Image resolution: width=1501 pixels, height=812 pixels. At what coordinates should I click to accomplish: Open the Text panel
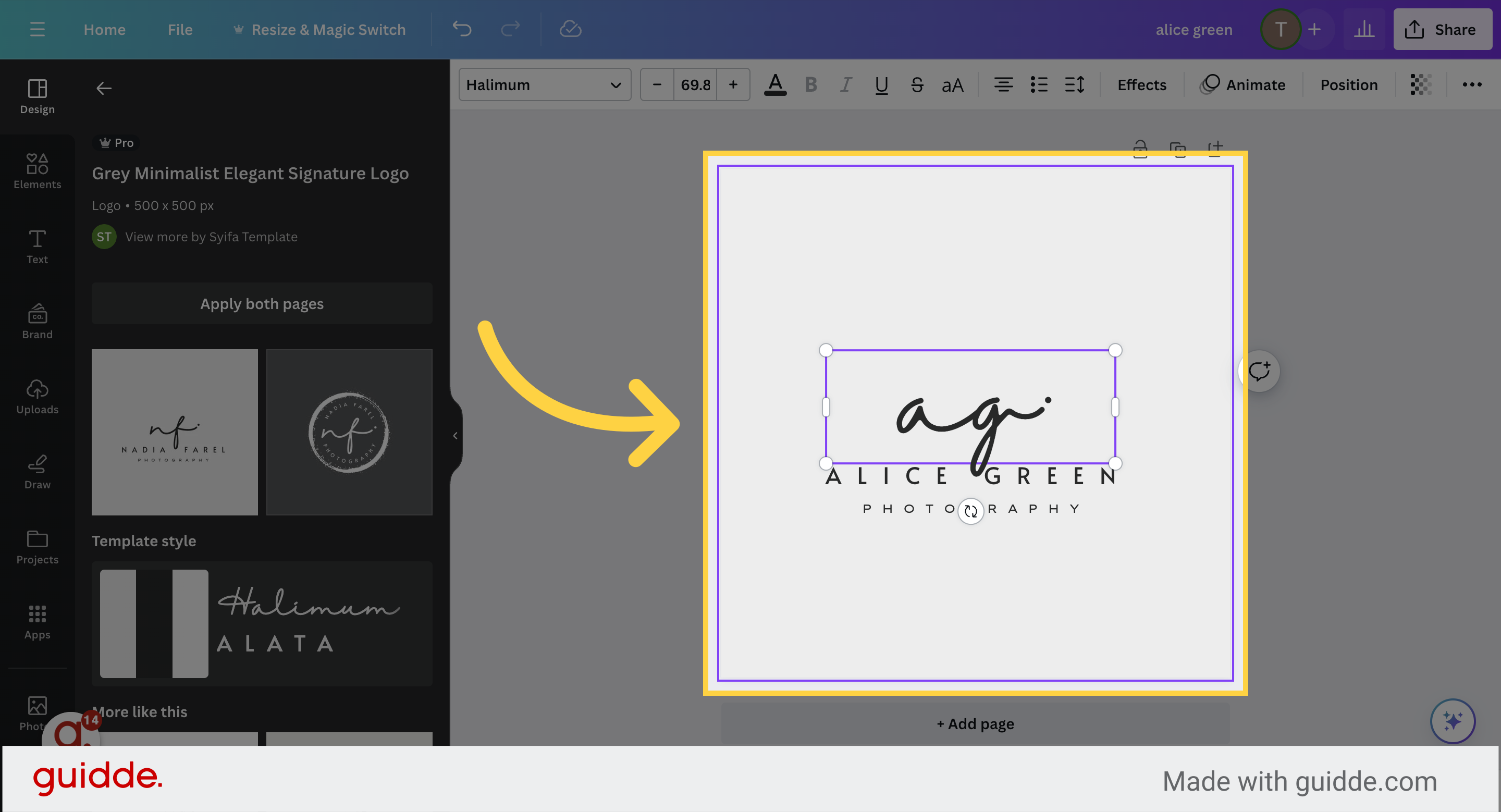pos(38,247)
